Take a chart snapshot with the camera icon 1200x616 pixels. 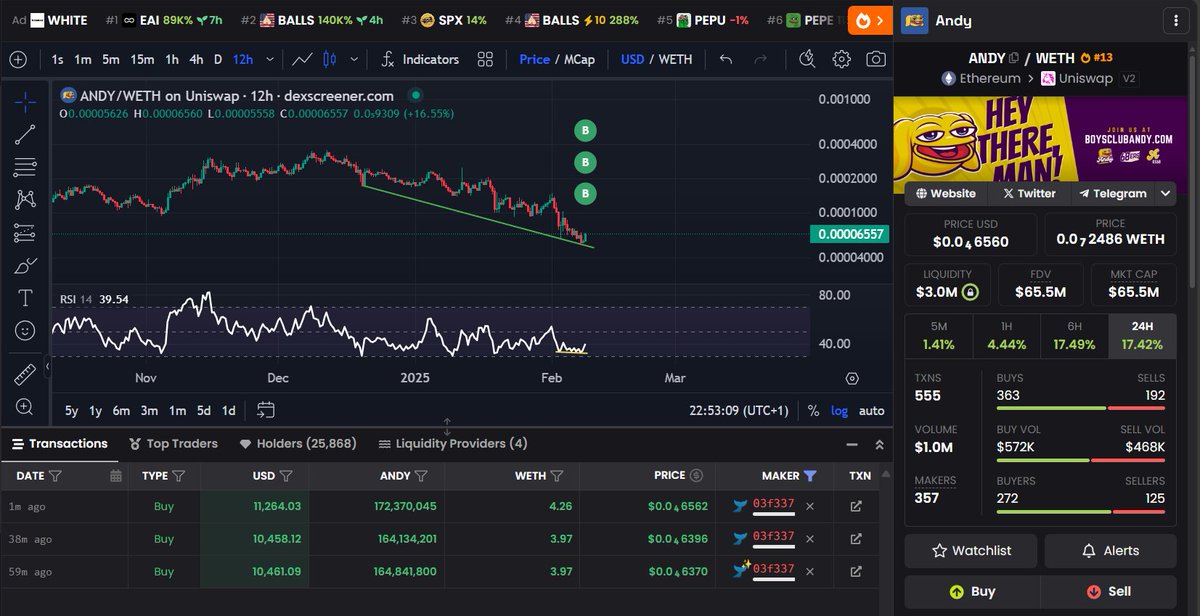(x=876, y=60)
